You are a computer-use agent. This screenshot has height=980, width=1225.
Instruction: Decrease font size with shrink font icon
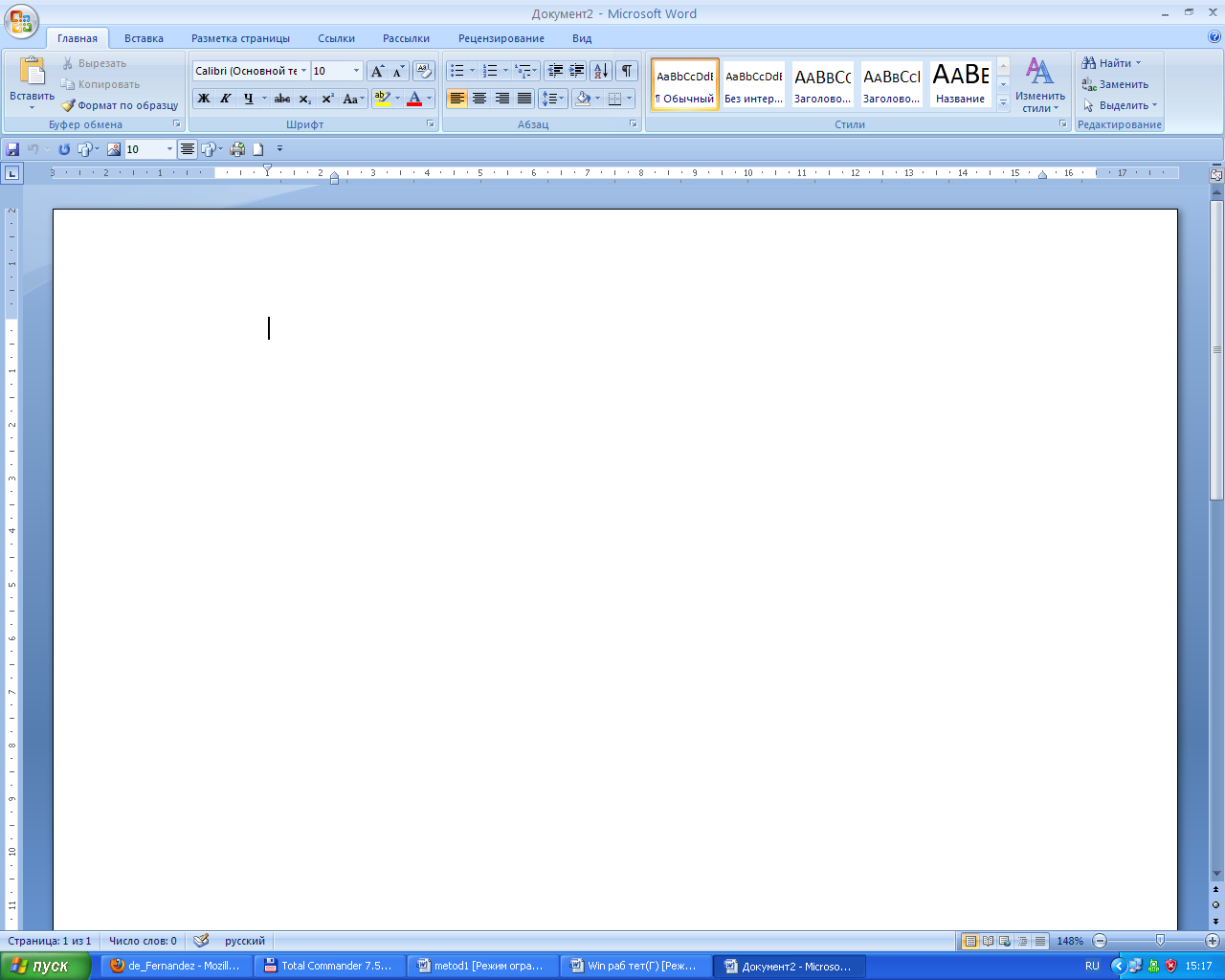398,71
